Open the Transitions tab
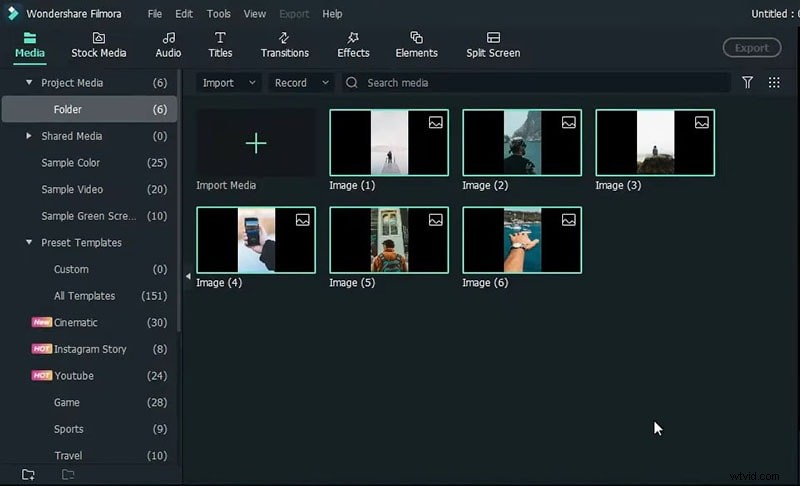The image size is (800, 486). pos(285,45)
